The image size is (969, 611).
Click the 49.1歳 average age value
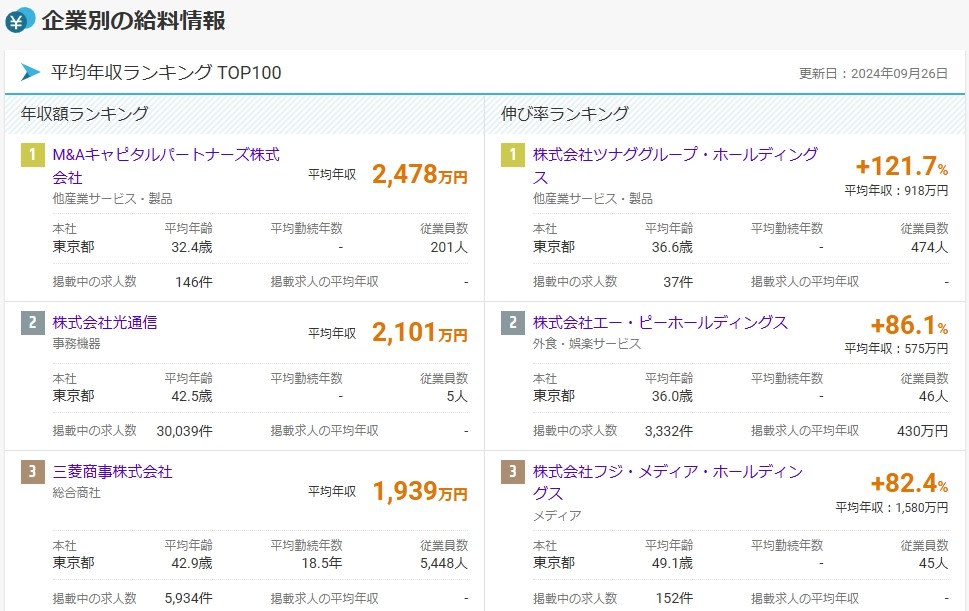672,563
